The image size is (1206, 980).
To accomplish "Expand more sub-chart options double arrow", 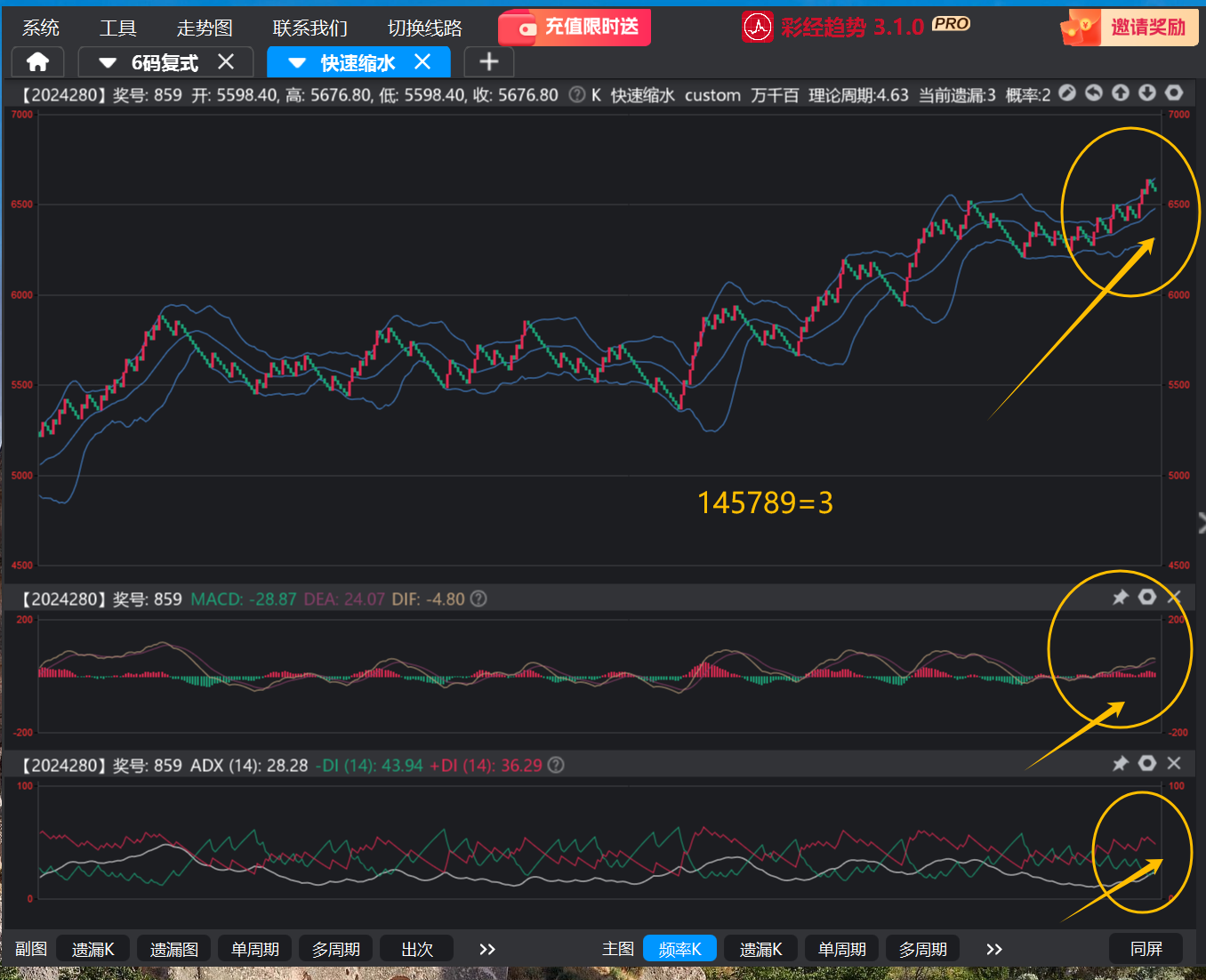I will (486, 949).
